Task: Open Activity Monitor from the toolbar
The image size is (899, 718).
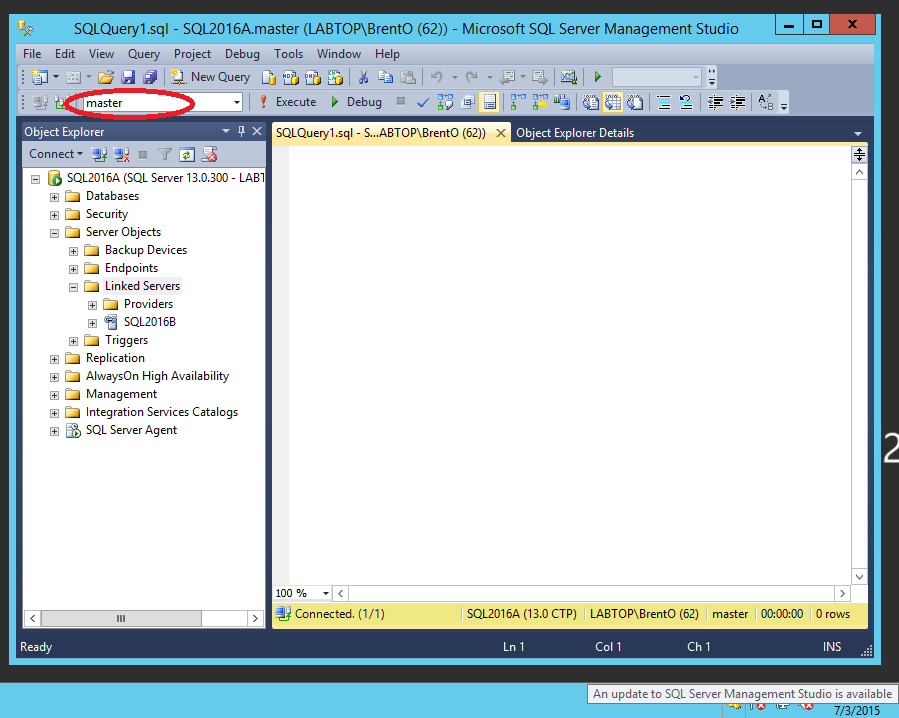Action: point(568,77)
